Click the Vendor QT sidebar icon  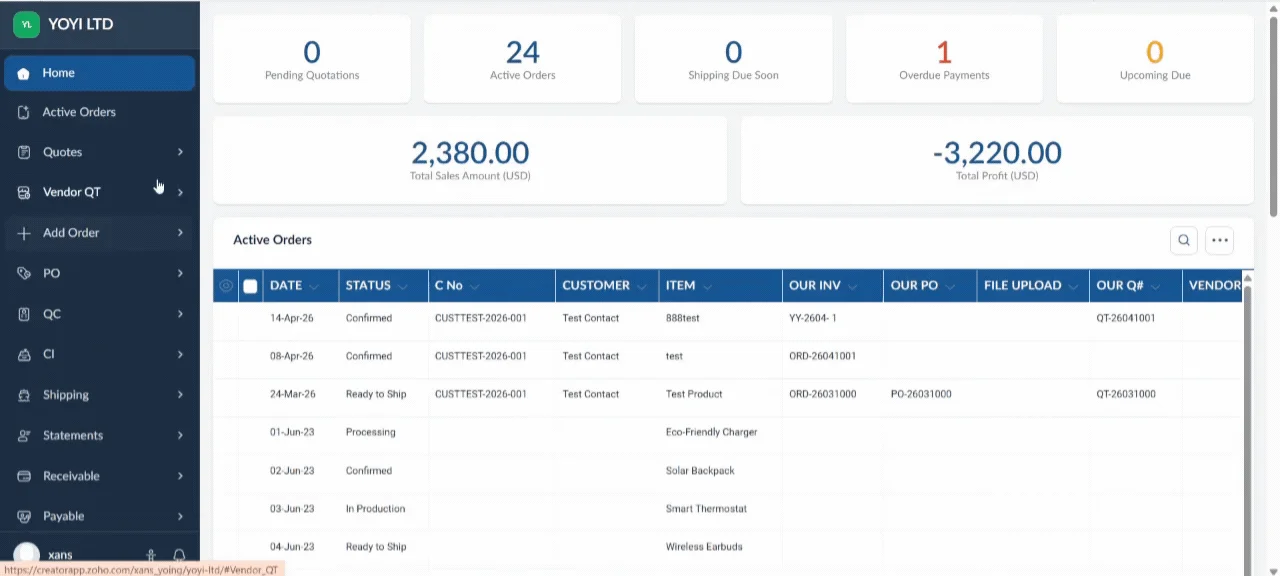[24, 192]
